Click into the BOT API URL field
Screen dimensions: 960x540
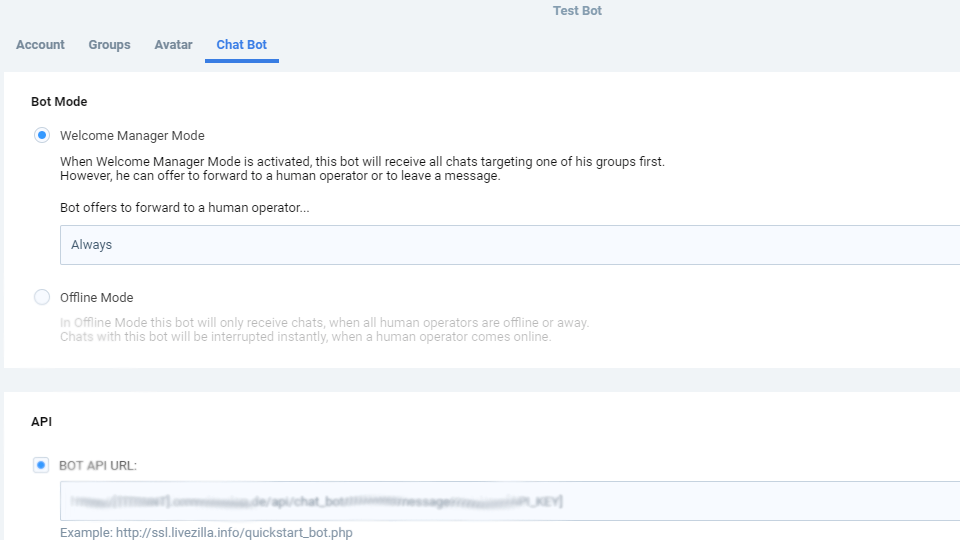pos(510,501)
